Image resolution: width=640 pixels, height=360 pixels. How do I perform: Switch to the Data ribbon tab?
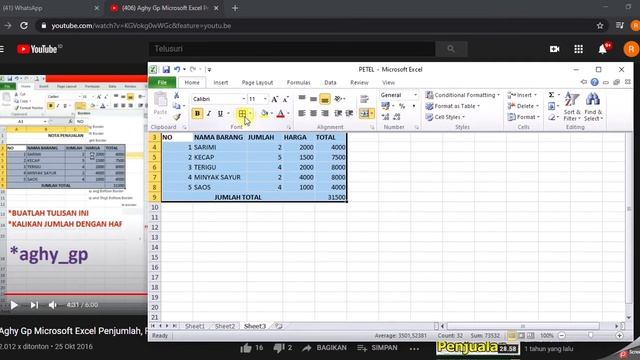tap(330, 82)
